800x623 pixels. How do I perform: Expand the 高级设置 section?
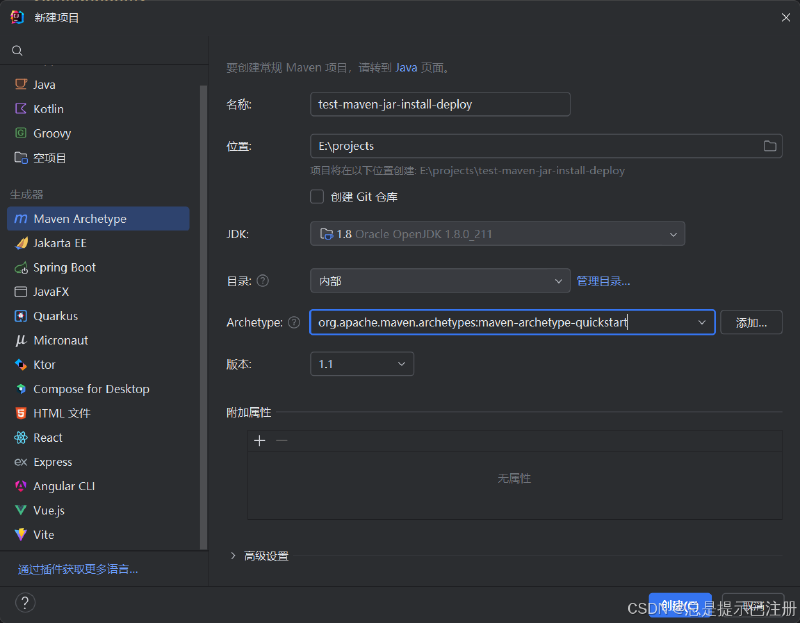[233, 556]
